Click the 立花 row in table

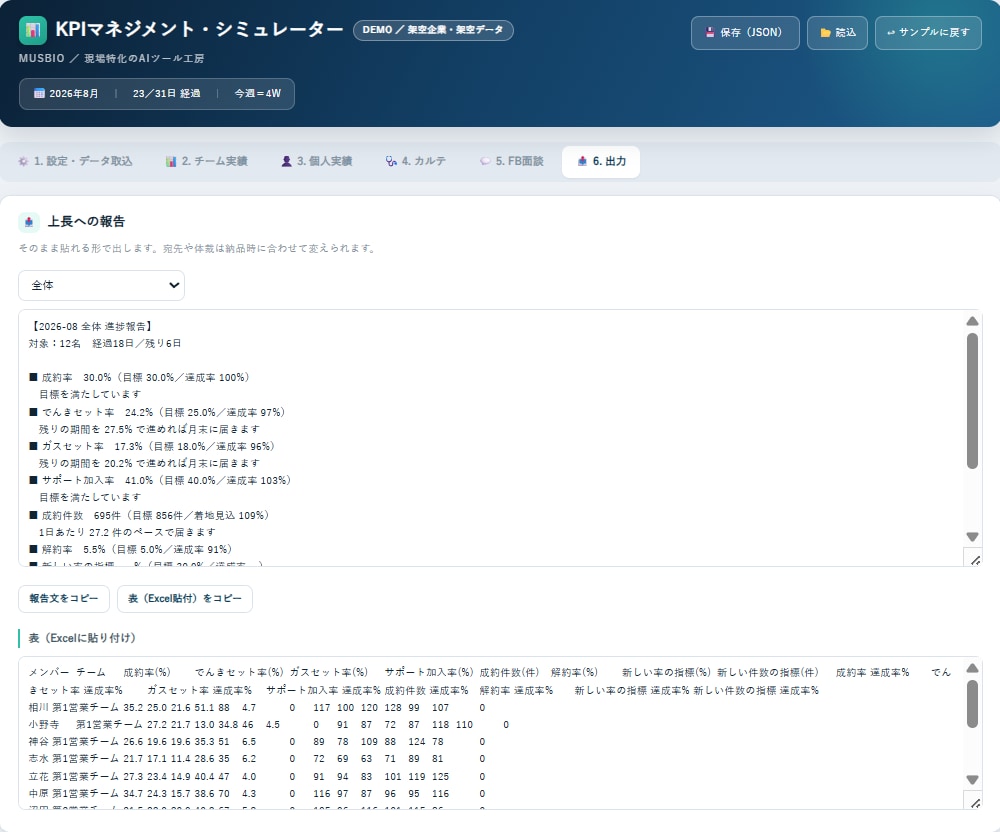pos(257,777)
